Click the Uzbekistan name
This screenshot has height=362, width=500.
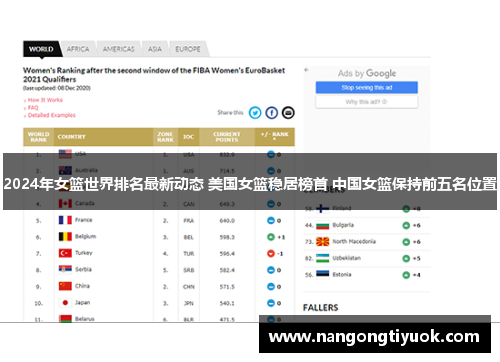point(347,258)
